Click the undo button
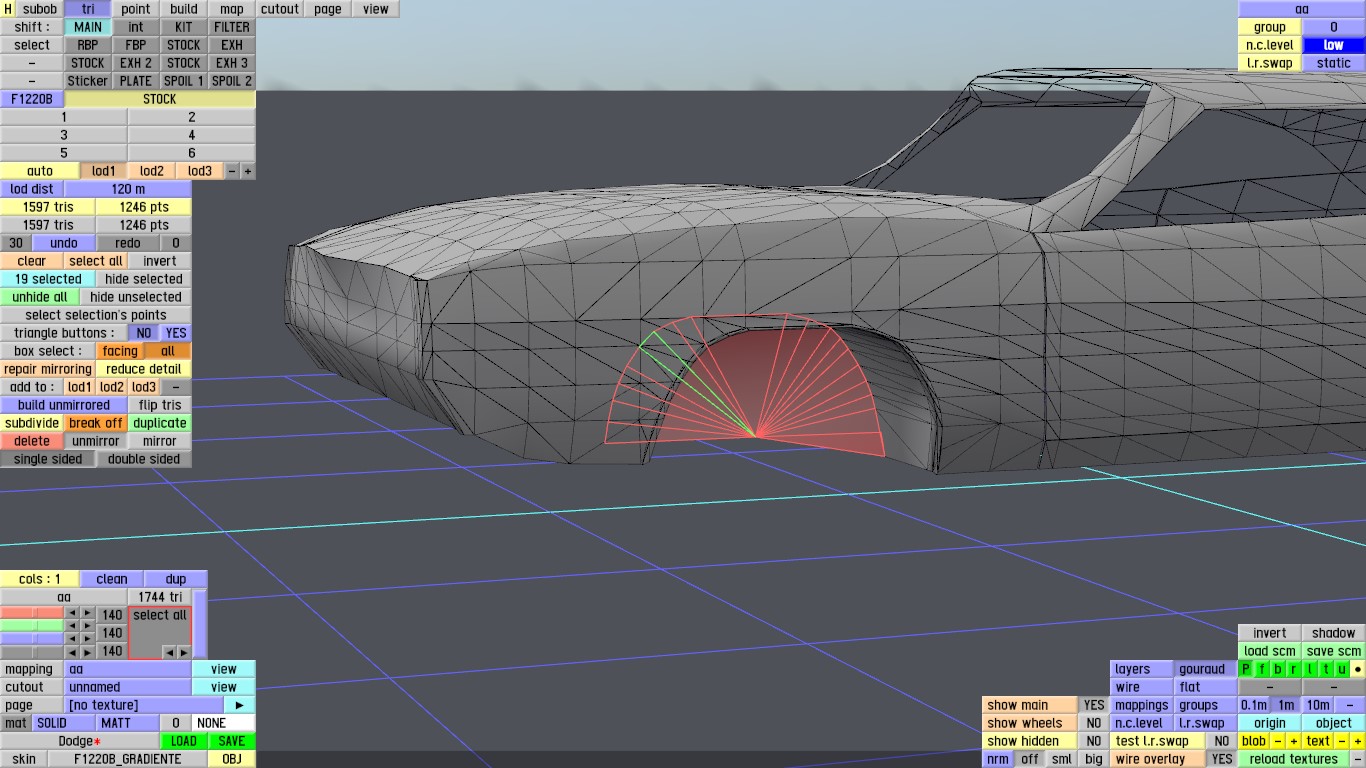This screenshot has height=768, width=1366. click(x=64, y=243)
